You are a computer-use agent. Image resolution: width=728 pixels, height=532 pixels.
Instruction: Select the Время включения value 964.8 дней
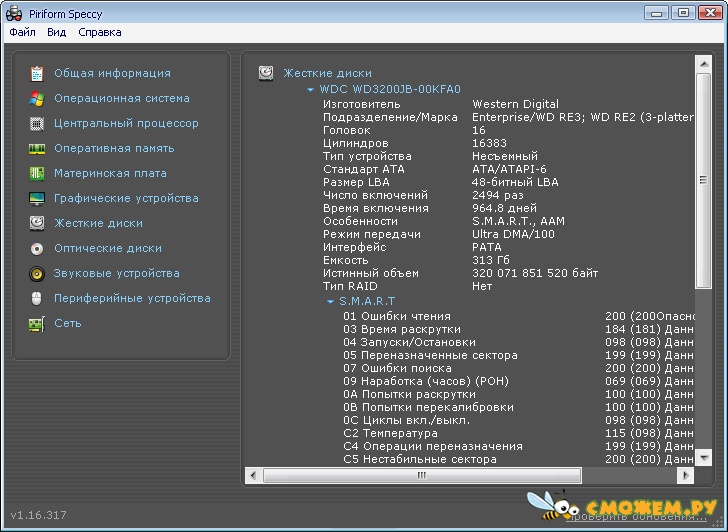[x=504, y=208]
